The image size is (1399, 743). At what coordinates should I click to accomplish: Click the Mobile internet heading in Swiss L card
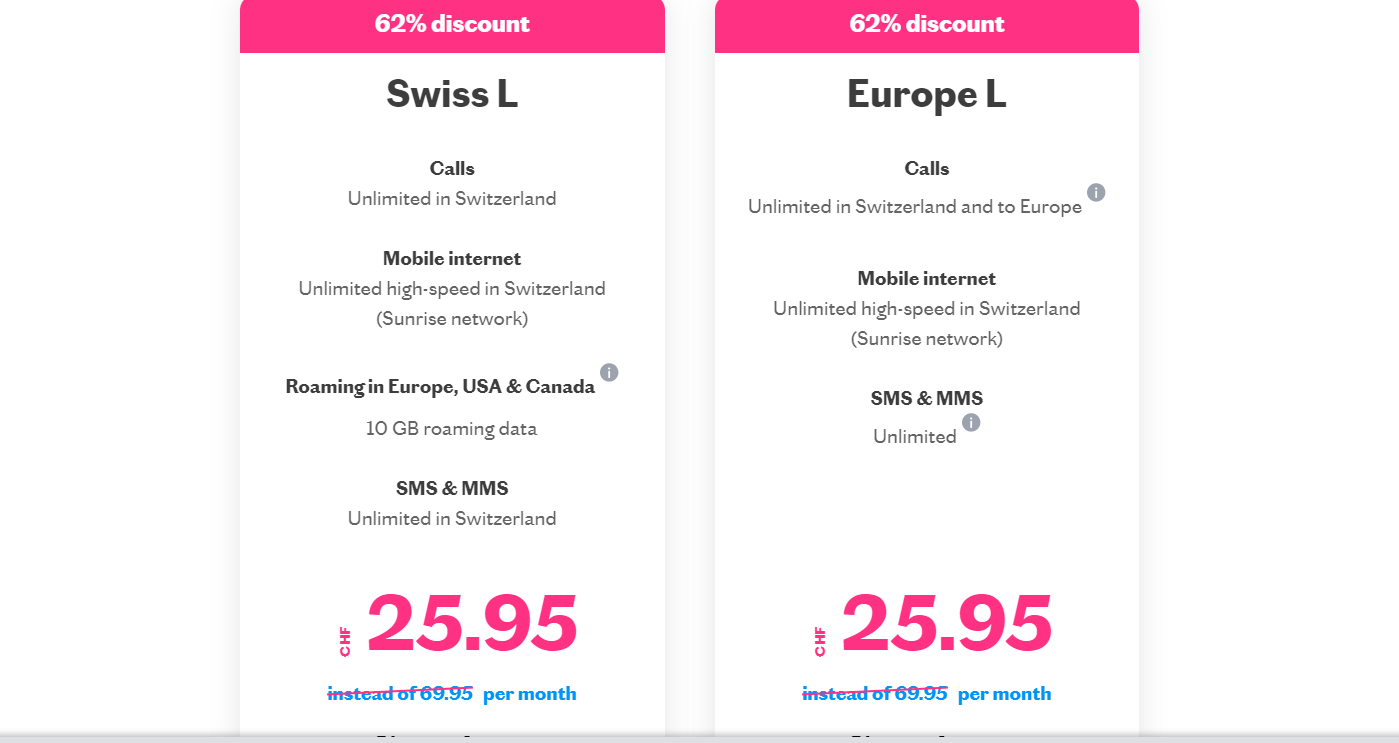tap(452, 258)
